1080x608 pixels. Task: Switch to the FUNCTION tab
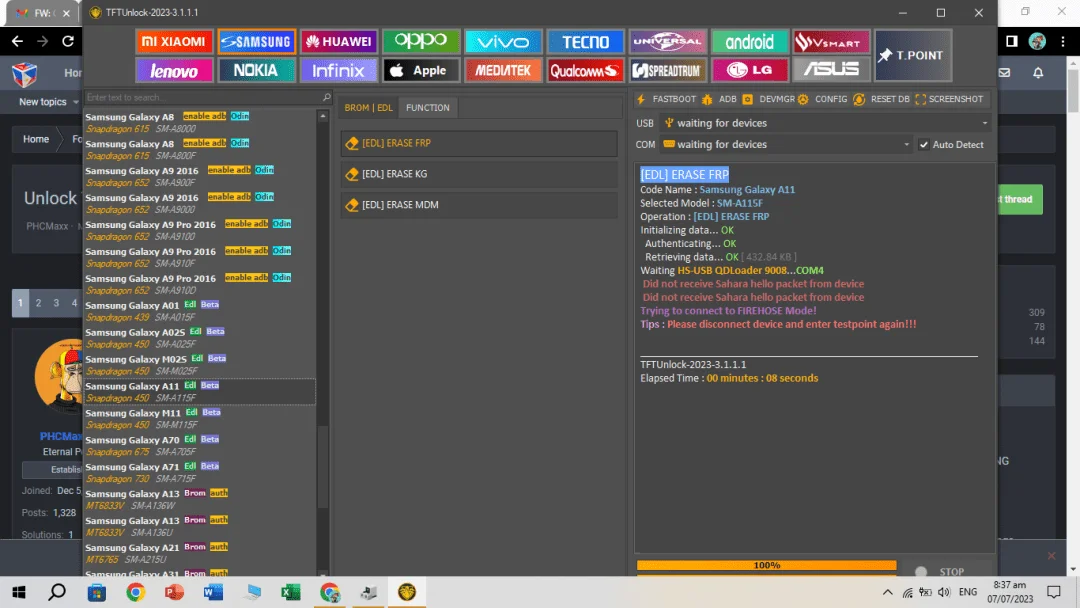click(428, 107)
